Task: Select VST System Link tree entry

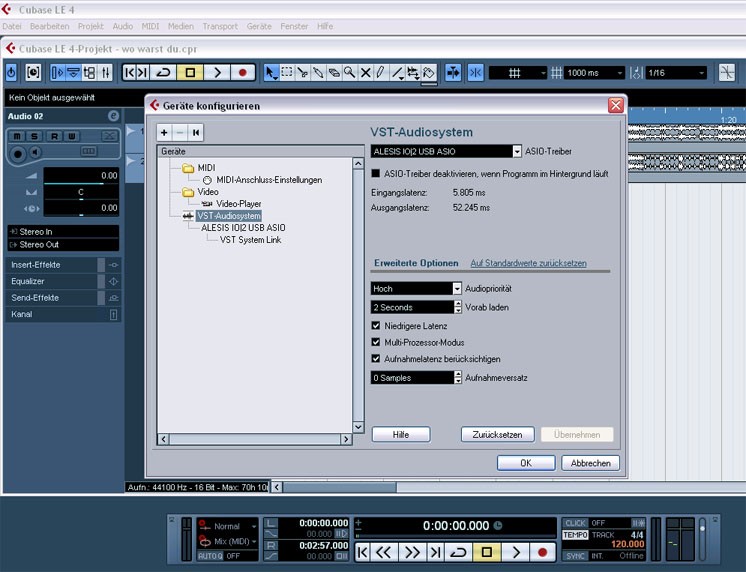Action: 250,240
